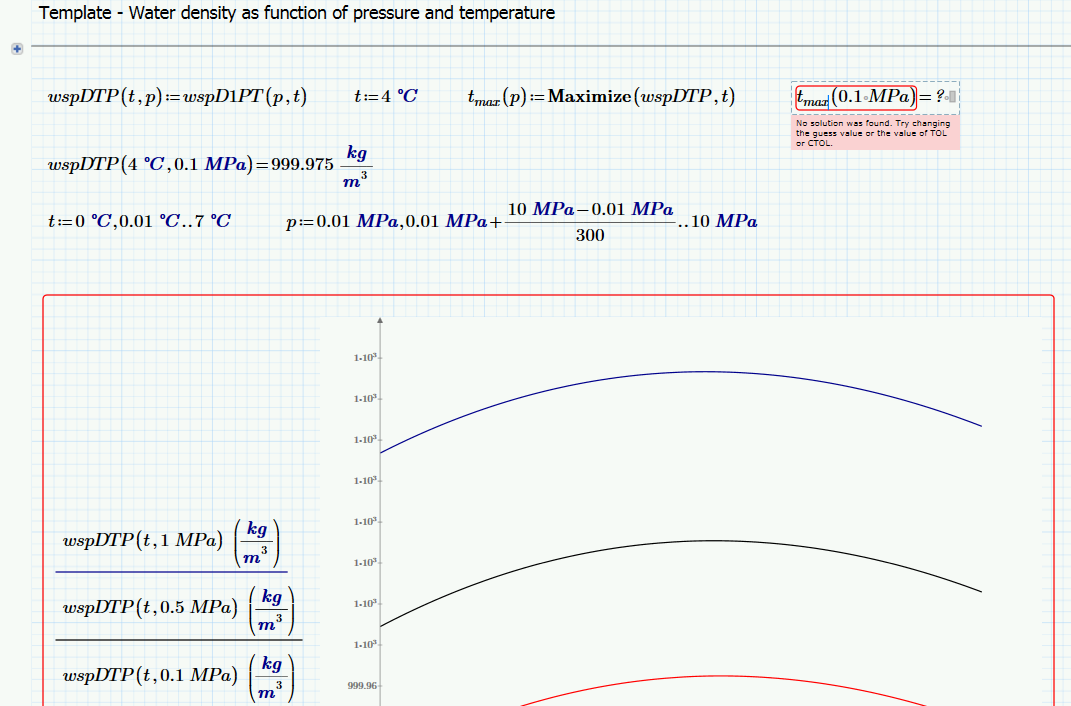The image size is (1071, 706).
Task: Click the blue trace style line under 1 MPa legend
Action: pos(171,572)
